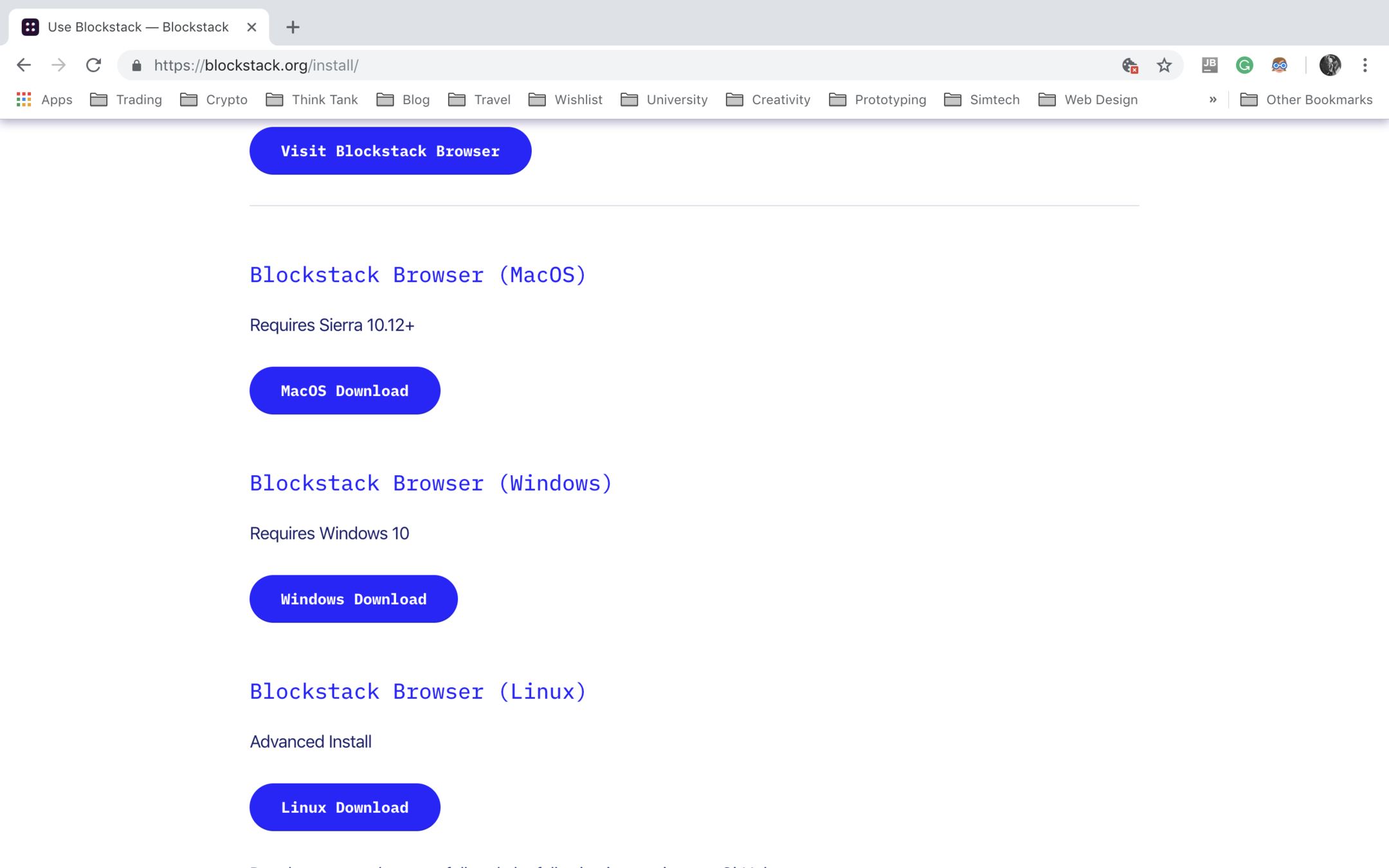1389x868 pixels.
Task: Open the Grammarly extension icon
Action: 1244,65
